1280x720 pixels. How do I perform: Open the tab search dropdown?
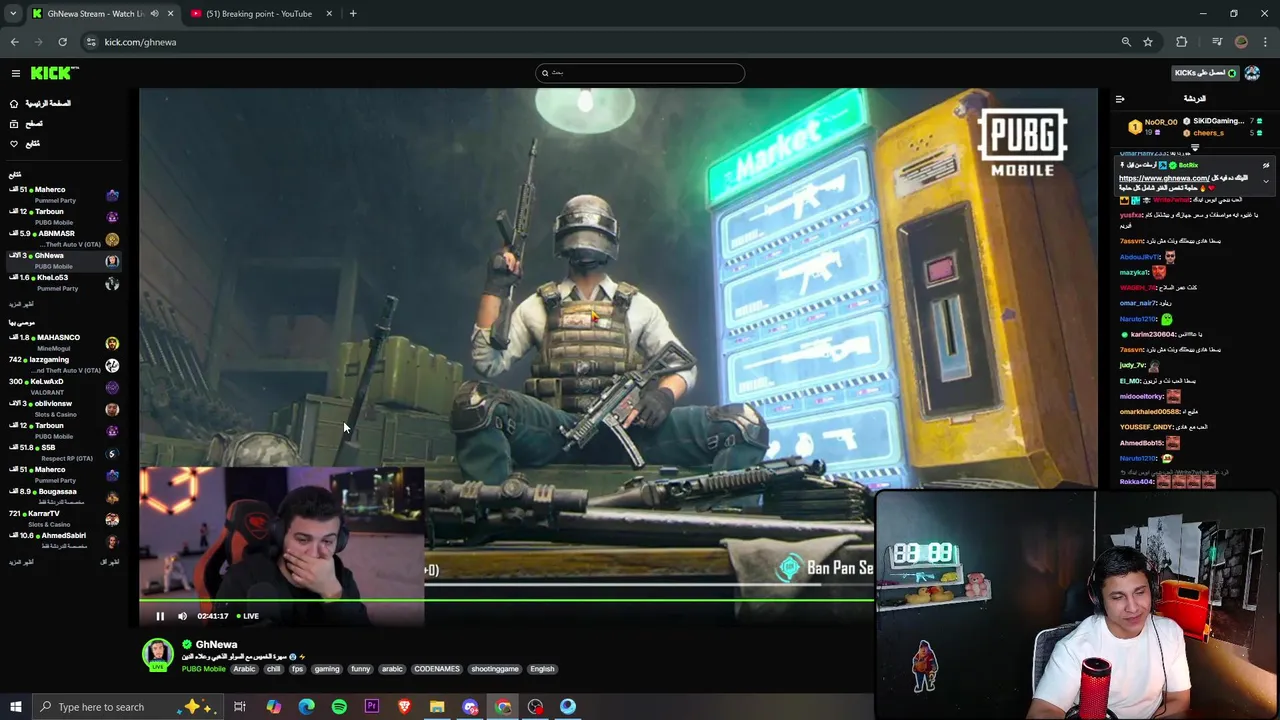point(12,14)
